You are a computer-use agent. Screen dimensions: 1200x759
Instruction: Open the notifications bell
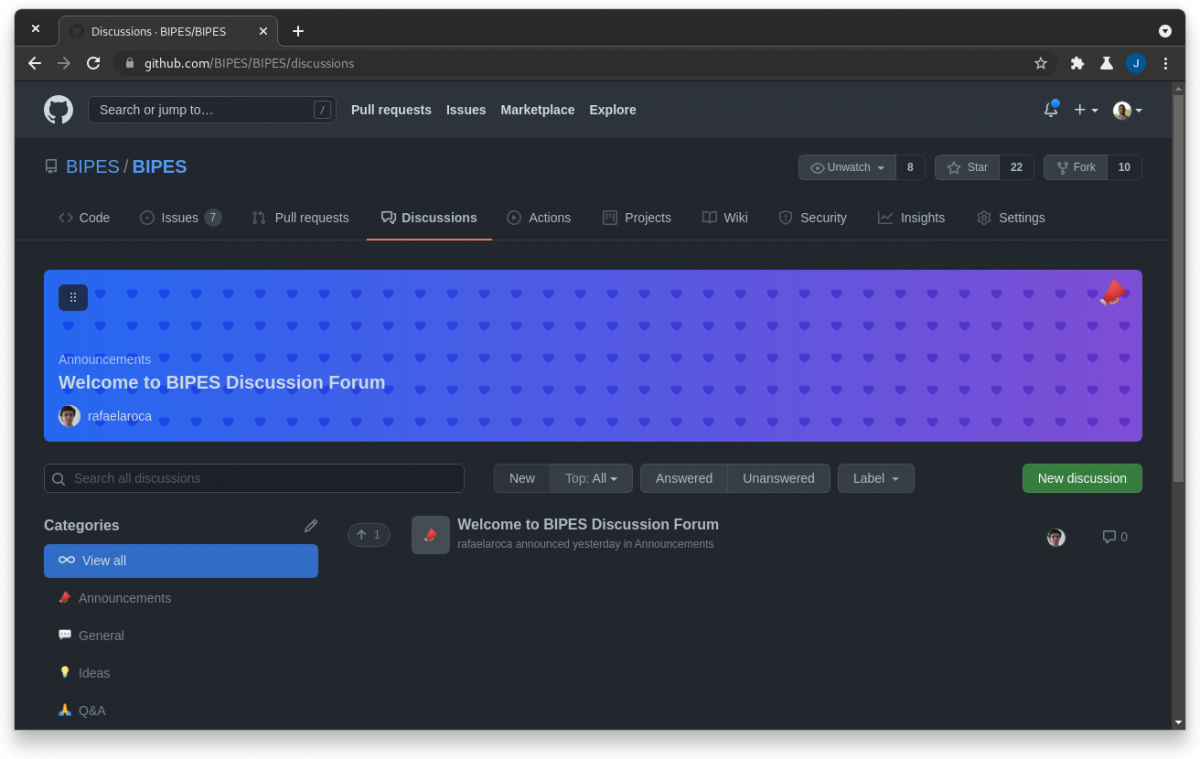1050,109
